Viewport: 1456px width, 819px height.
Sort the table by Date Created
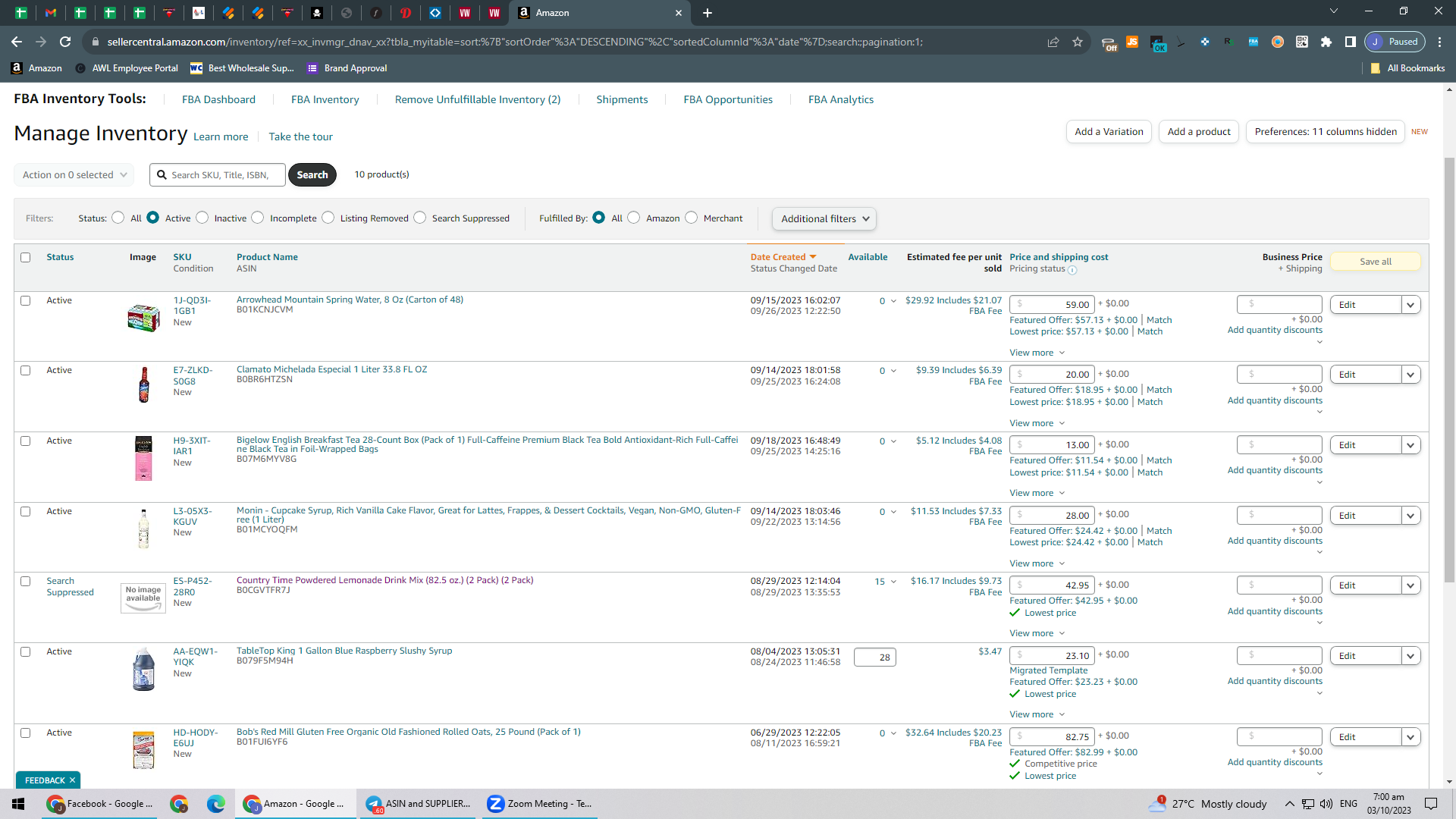(783, 257)
